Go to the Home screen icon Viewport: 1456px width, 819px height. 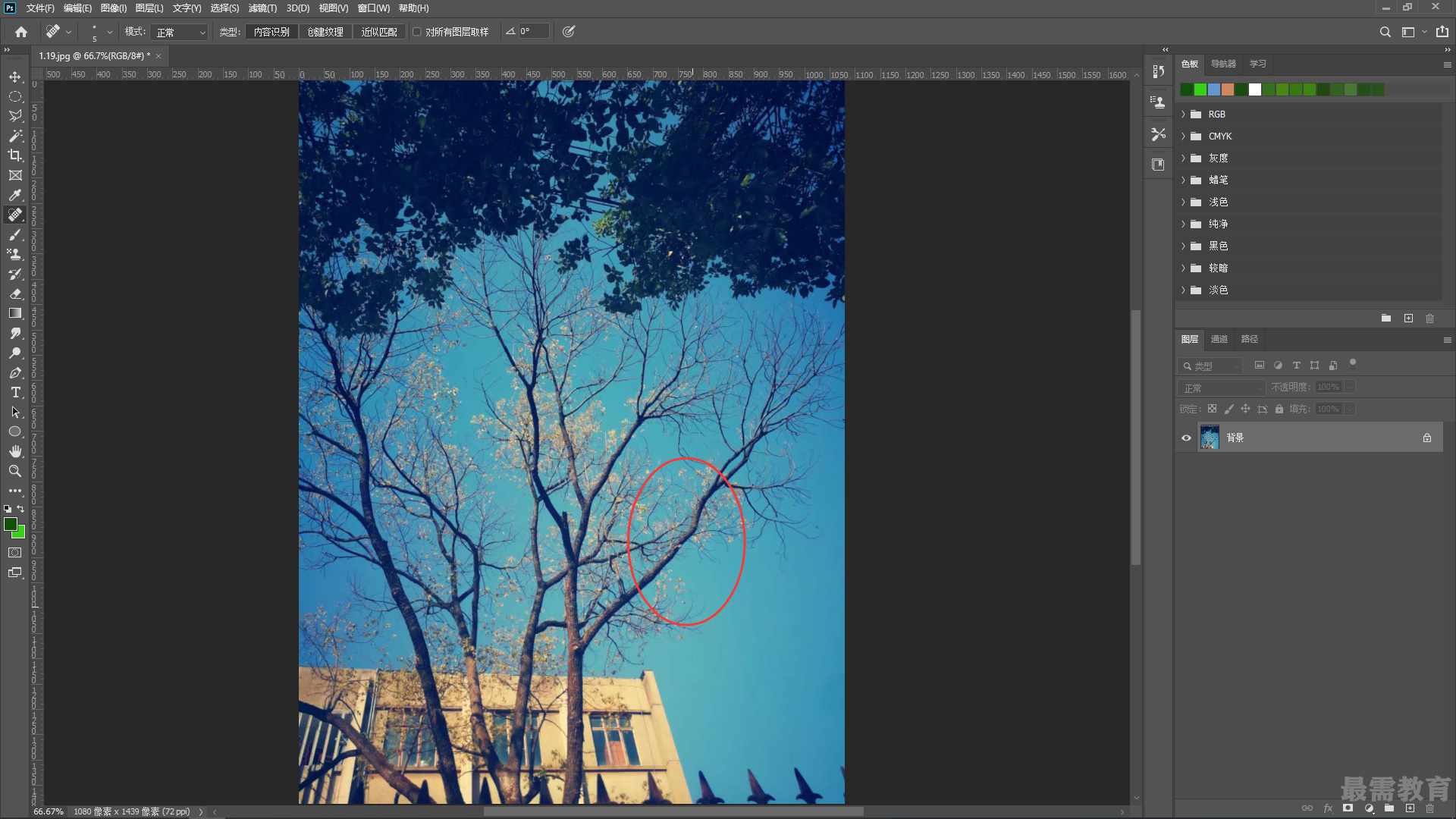point(21,32)
